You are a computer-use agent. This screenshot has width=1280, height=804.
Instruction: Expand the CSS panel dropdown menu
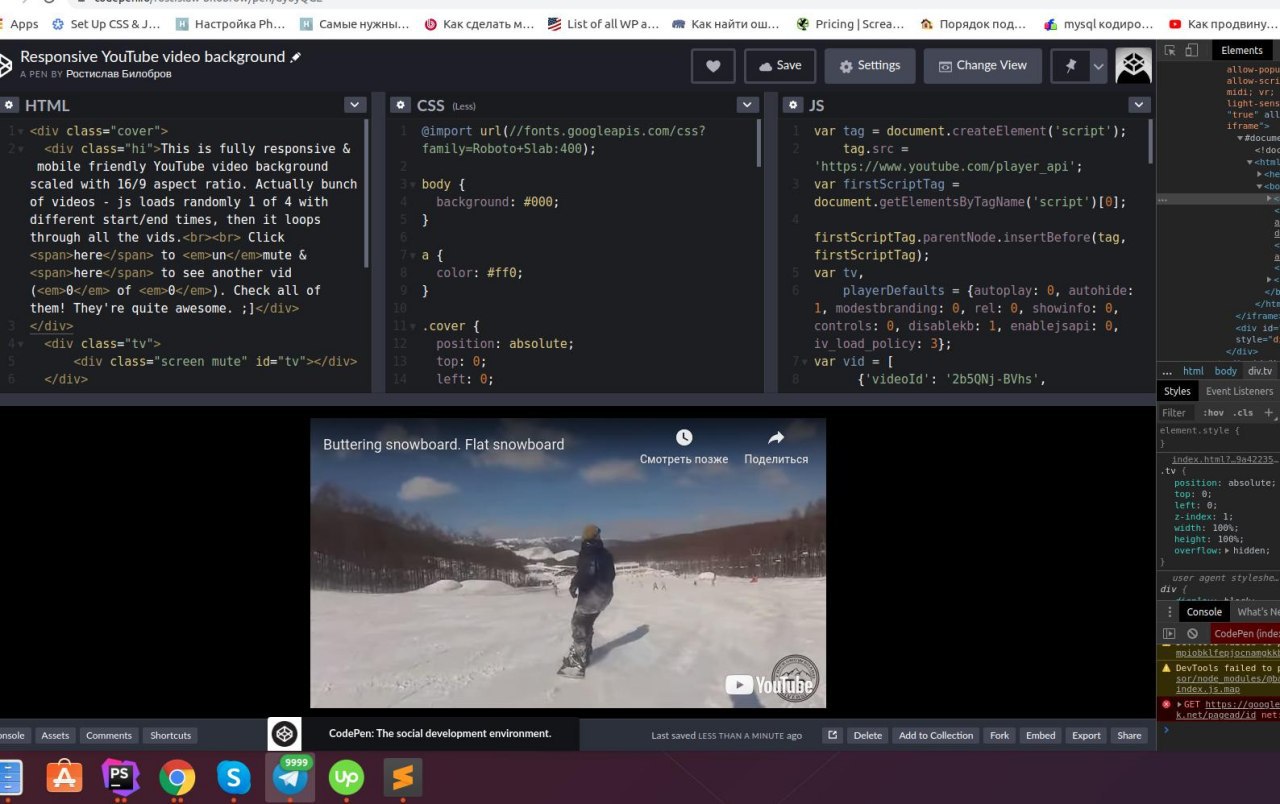click(x=747, y=105)
